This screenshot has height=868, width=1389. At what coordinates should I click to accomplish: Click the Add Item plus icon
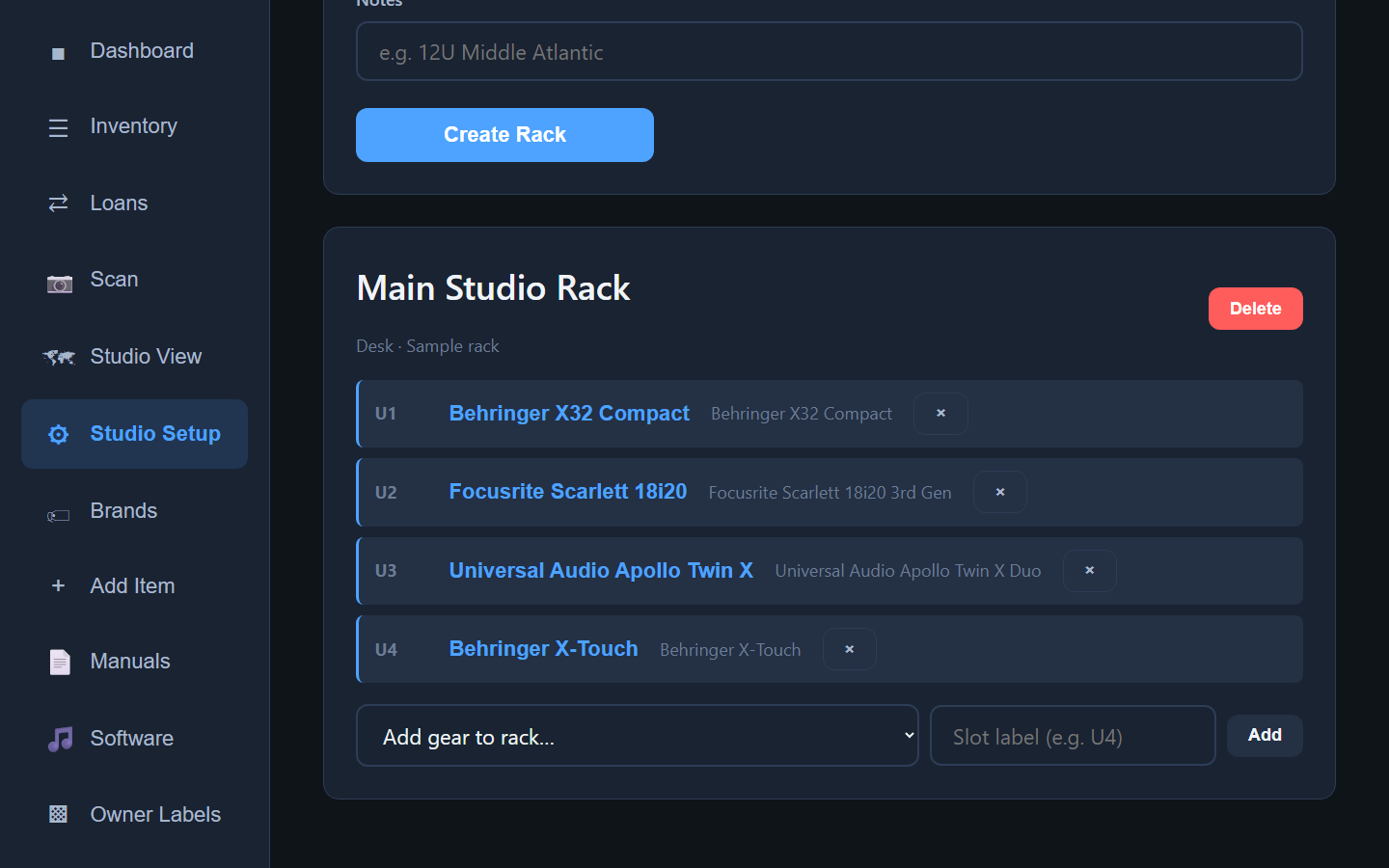coord(58,585)
